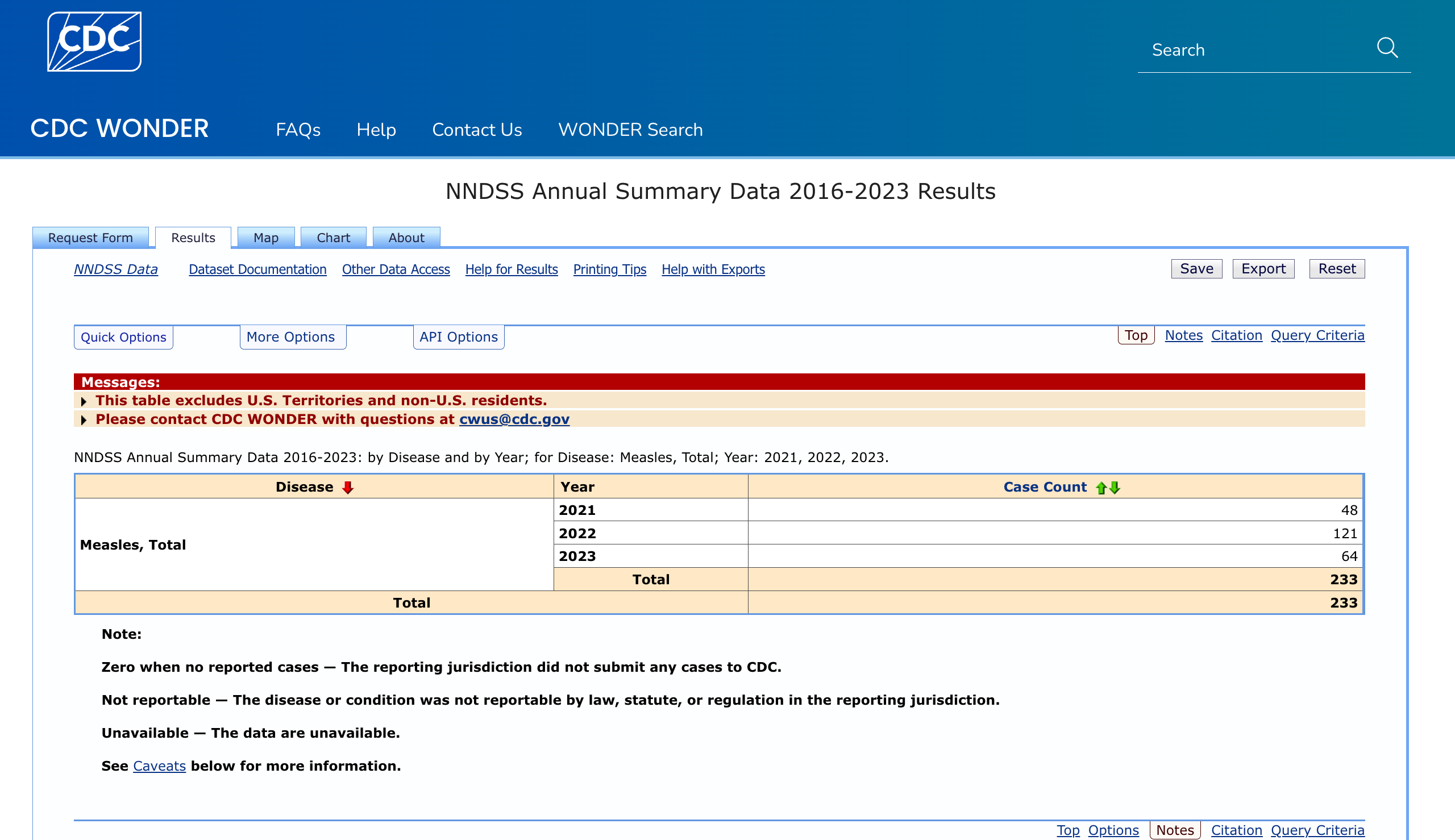Open WONDER Search in the header
Viewport: 1455px width, 840px height.
coord(630,130)
